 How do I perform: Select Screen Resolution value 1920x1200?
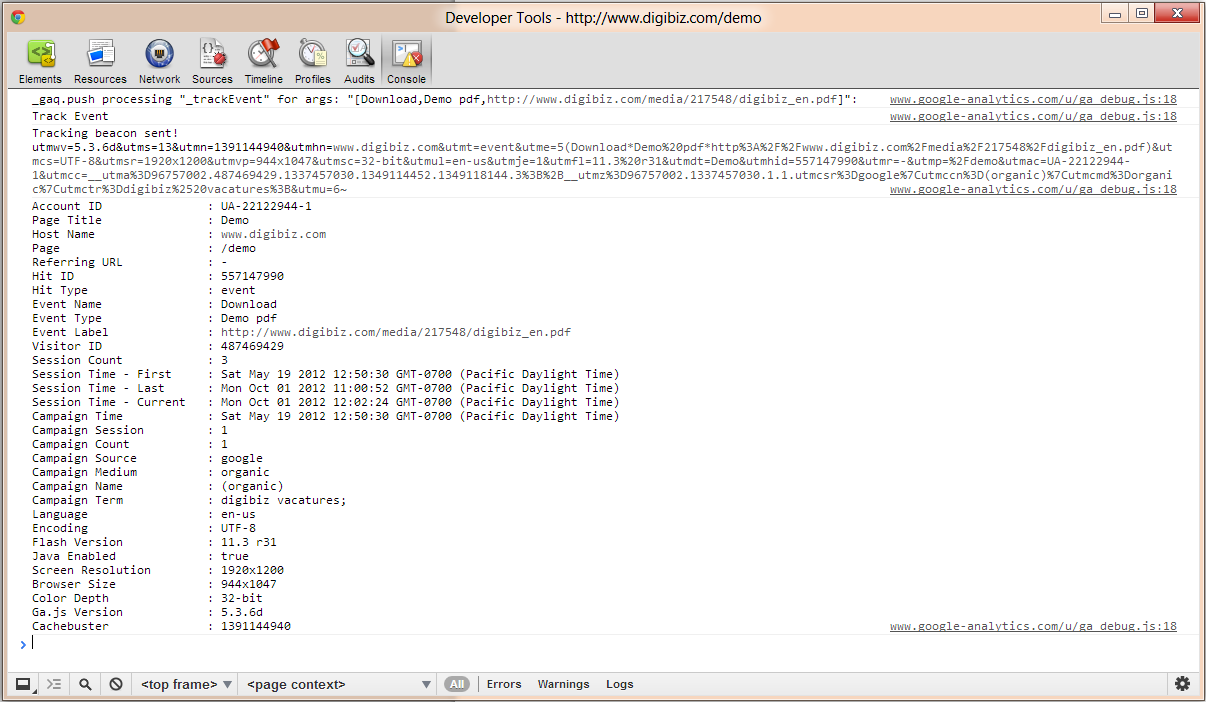pyautogui.click(x=252, y=570)
